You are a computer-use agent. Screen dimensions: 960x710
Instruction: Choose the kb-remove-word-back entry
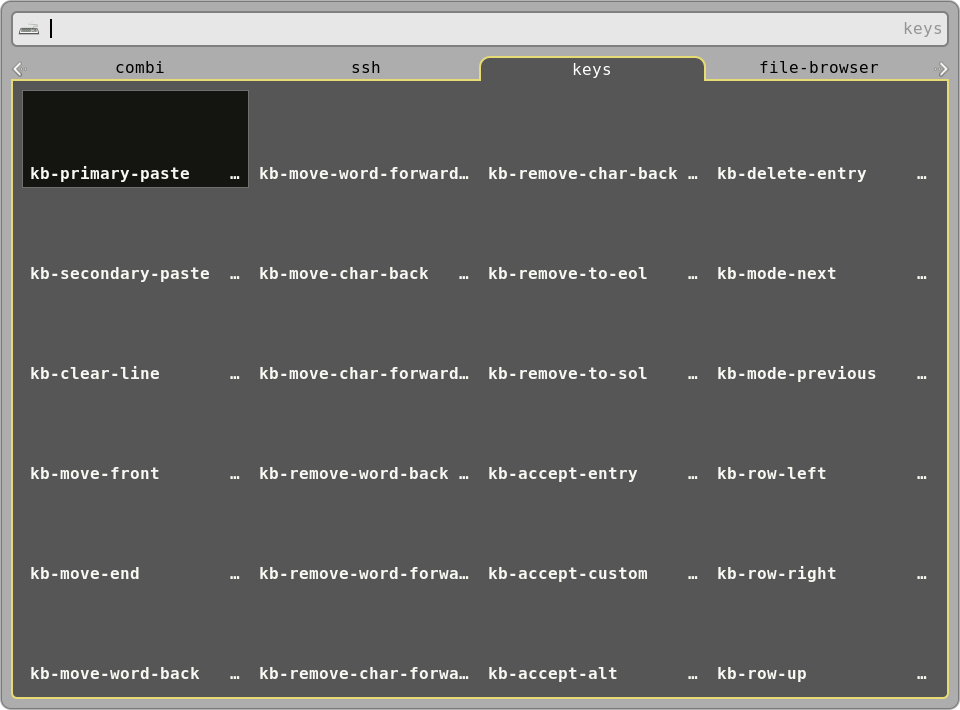pyautogui.click(x=364, y=438)
